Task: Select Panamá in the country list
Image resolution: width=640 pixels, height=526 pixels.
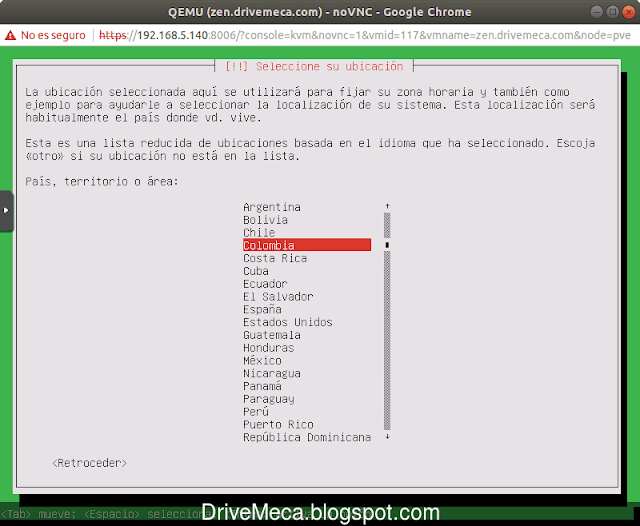Action: point(262,386)
